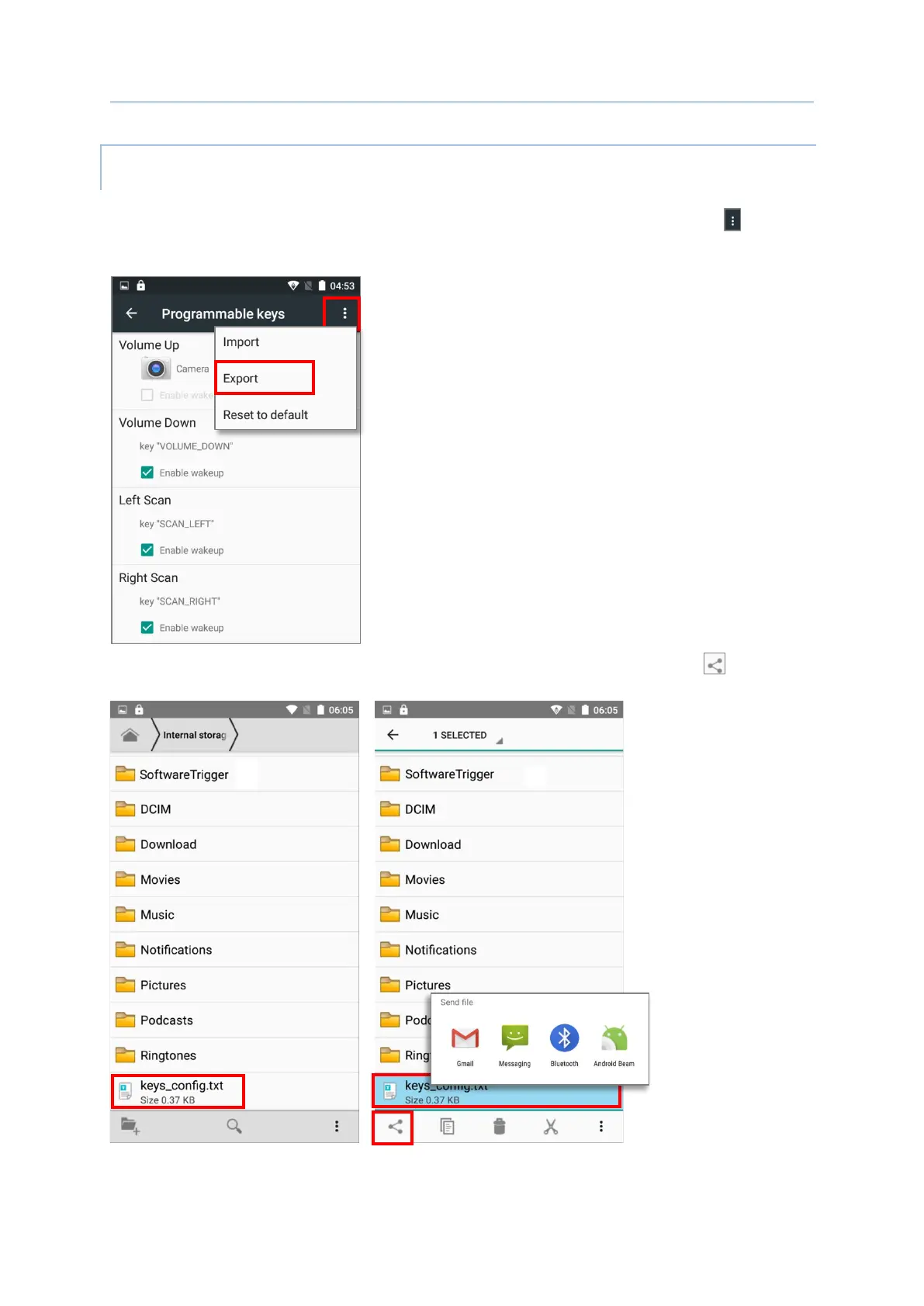Select Reset to default menu entry
The height and width of the screenshot is (1306, 924).
265,415
